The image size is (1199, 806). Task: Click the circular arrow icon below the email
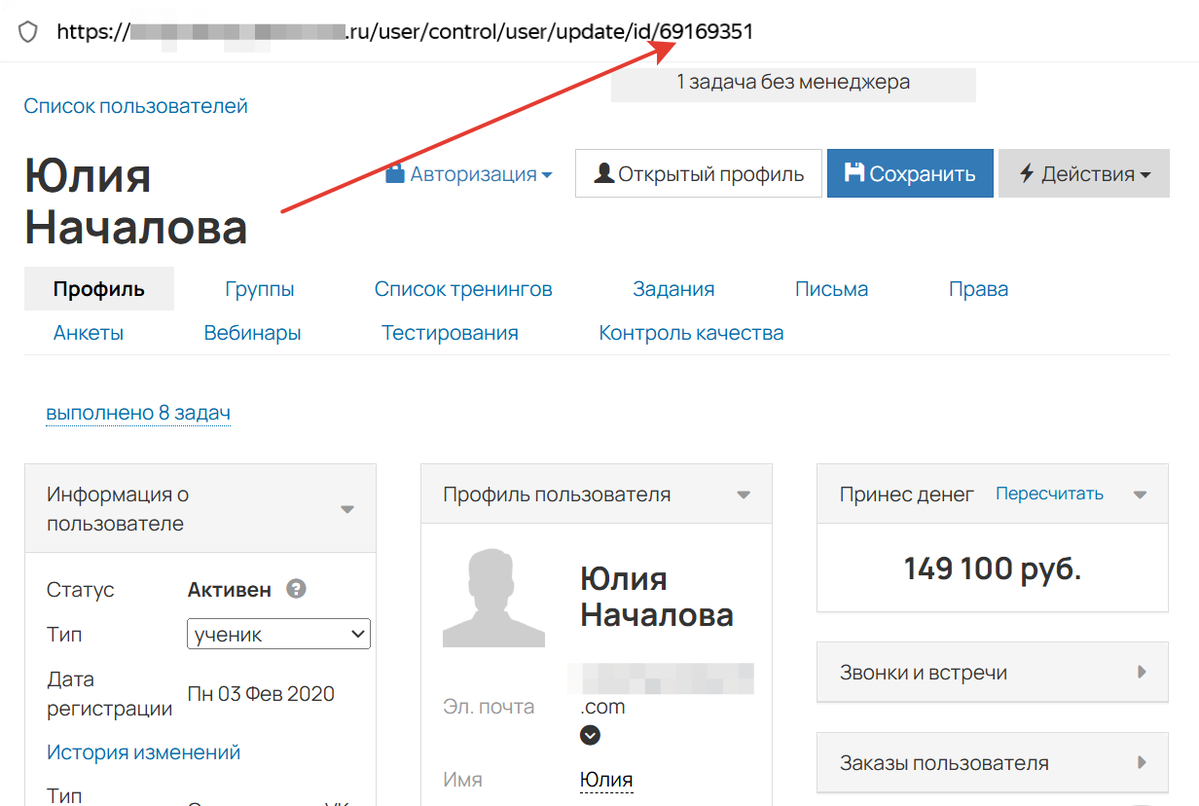point(590,735)
